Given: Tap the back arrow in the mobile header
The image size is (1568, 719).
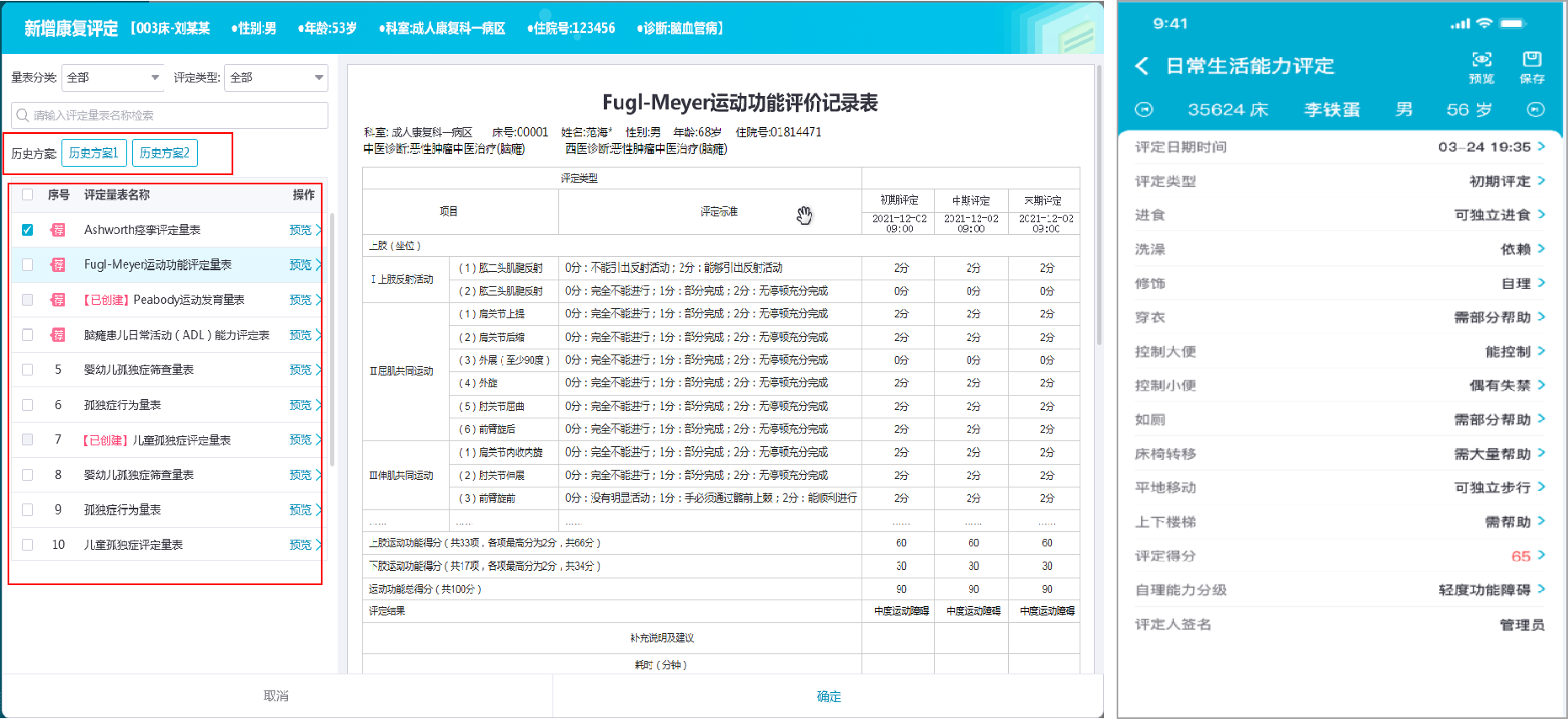Looking at the screenshot, I should tap(1142, 66).
